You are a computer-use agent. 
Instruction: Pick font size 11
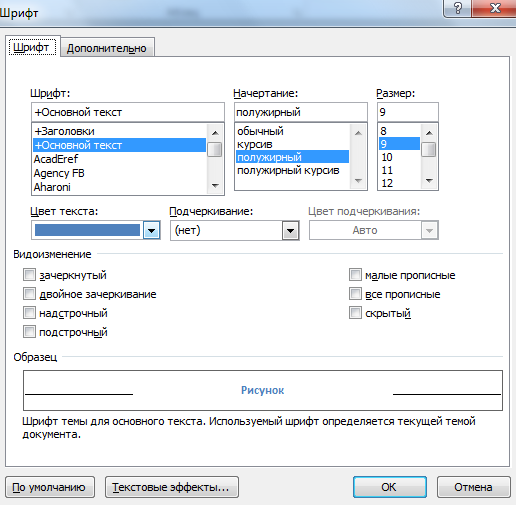pos(399,170)
